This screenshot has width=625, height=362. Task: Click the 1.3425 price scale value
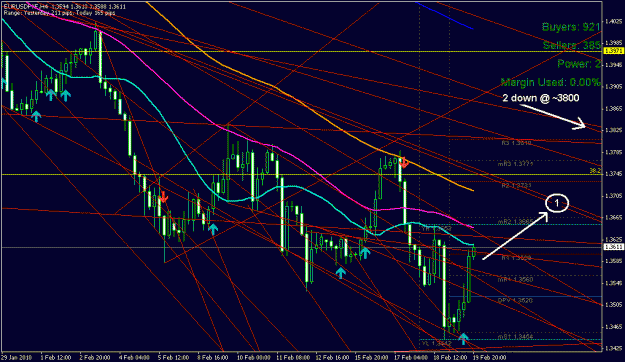coord(613,348)
